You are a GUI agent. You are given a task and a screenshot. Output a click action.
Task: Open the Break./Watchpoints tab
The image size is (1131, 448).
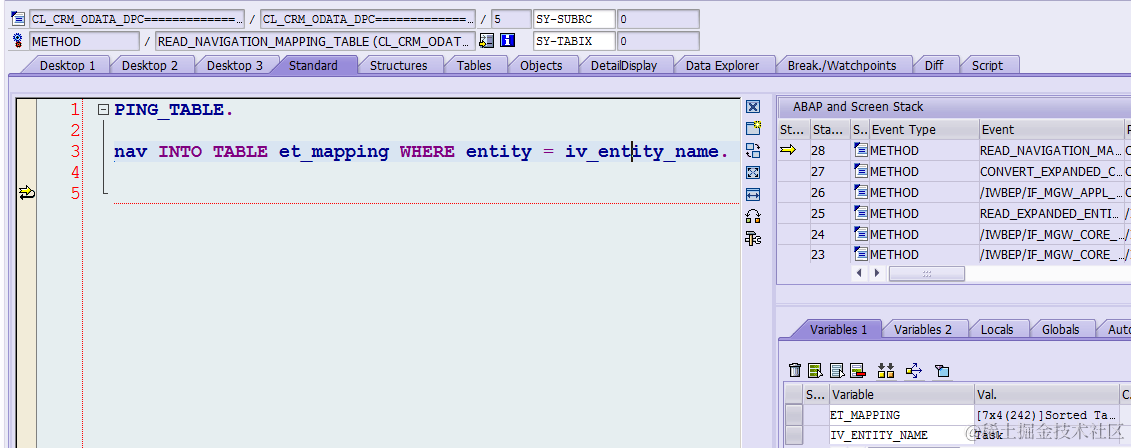(842, 65)
